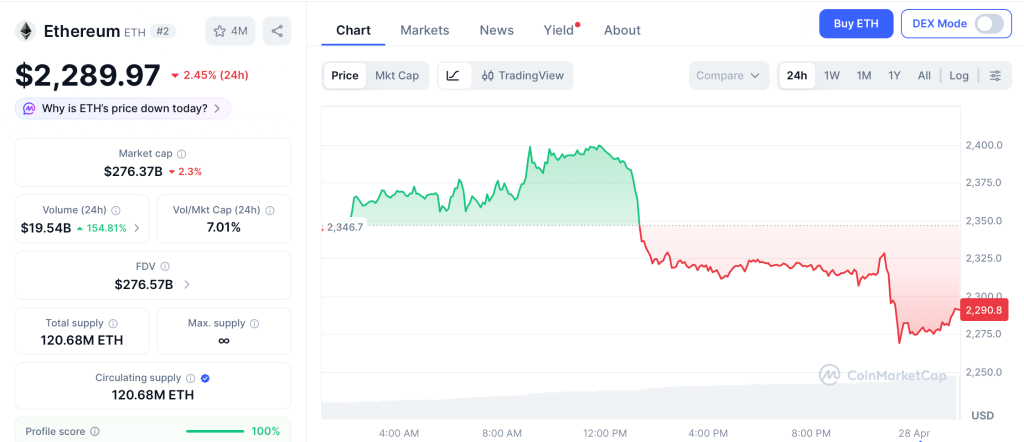1024x442 pixels.
Task: Click the Circulating supply verified badge
Action: click(x=205, y=379)
